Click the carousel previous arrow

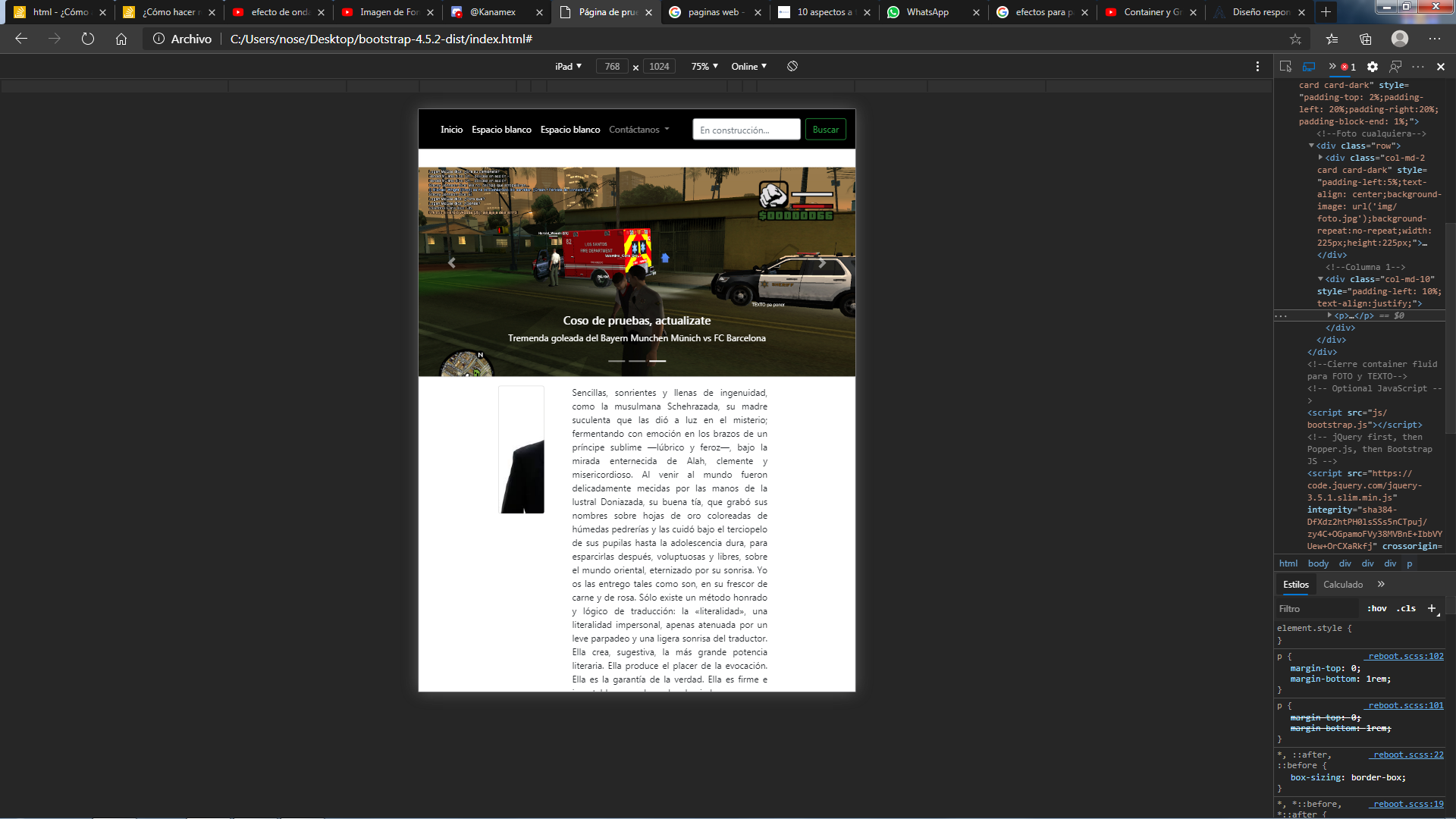(x=451, y=263)
